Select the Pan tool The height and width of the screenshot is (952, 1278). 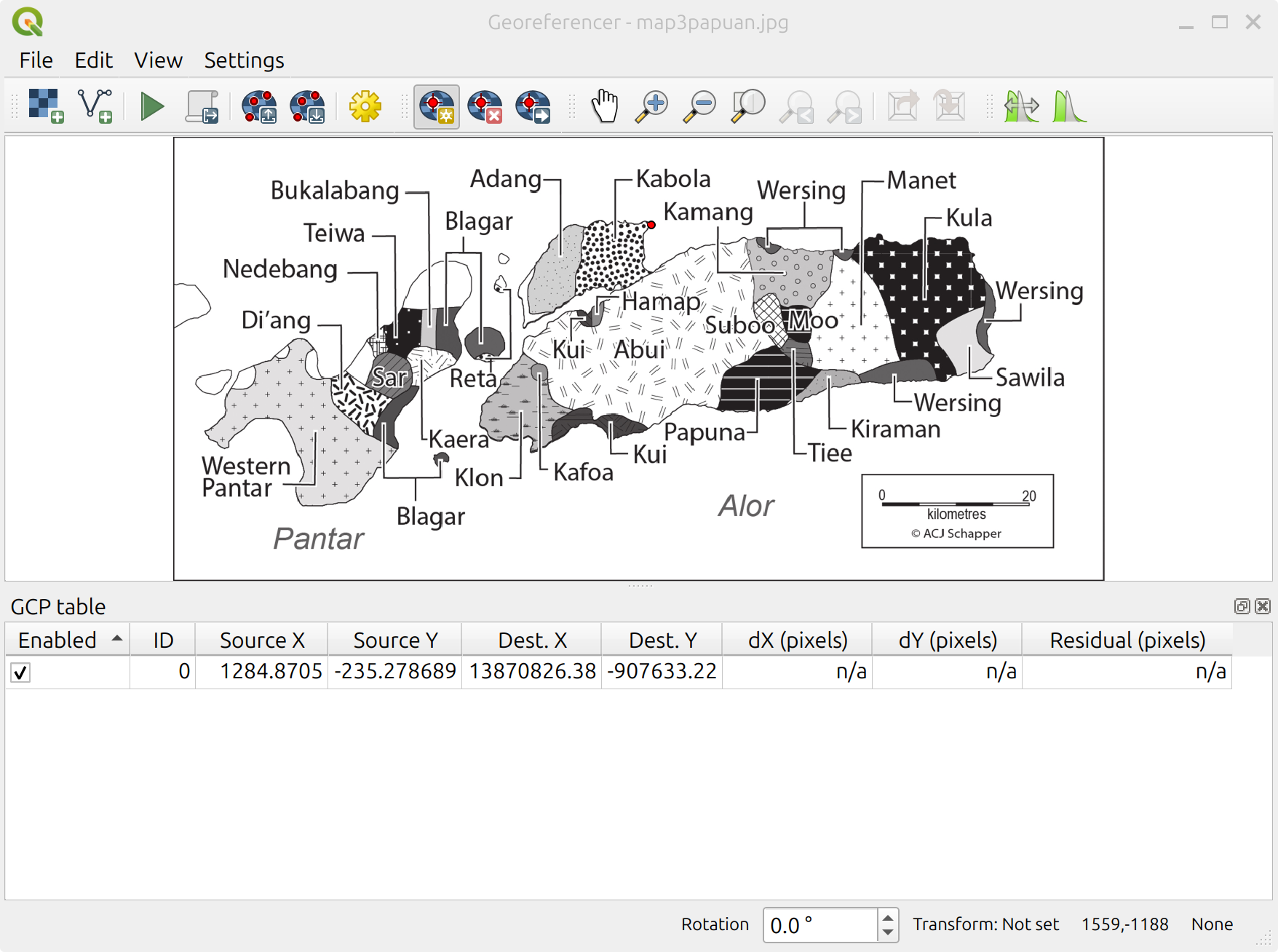tap(605, 106)
